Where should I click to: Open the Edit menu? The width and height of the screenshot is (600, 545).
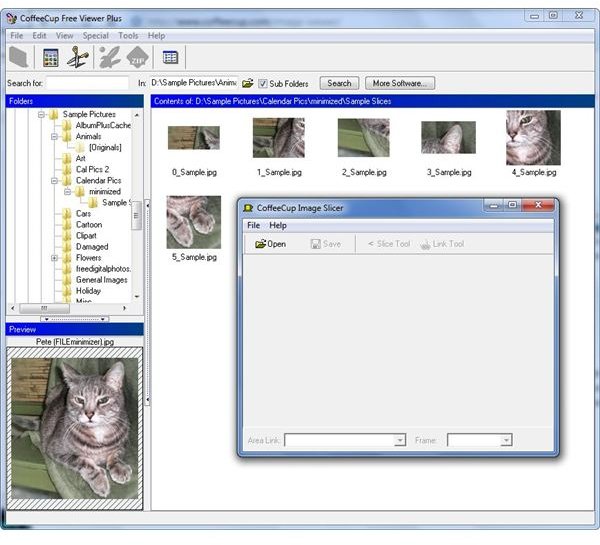pyautogui.click(x=39, y=36)
